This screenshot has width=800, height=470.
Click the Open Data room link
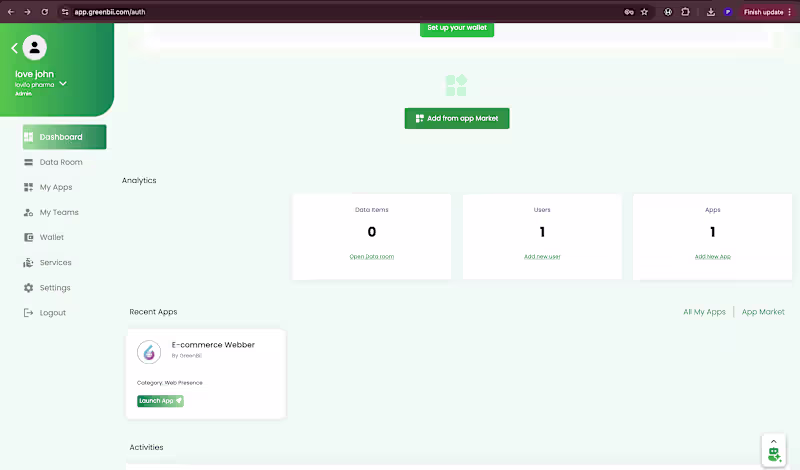click(x=371, y=257)
